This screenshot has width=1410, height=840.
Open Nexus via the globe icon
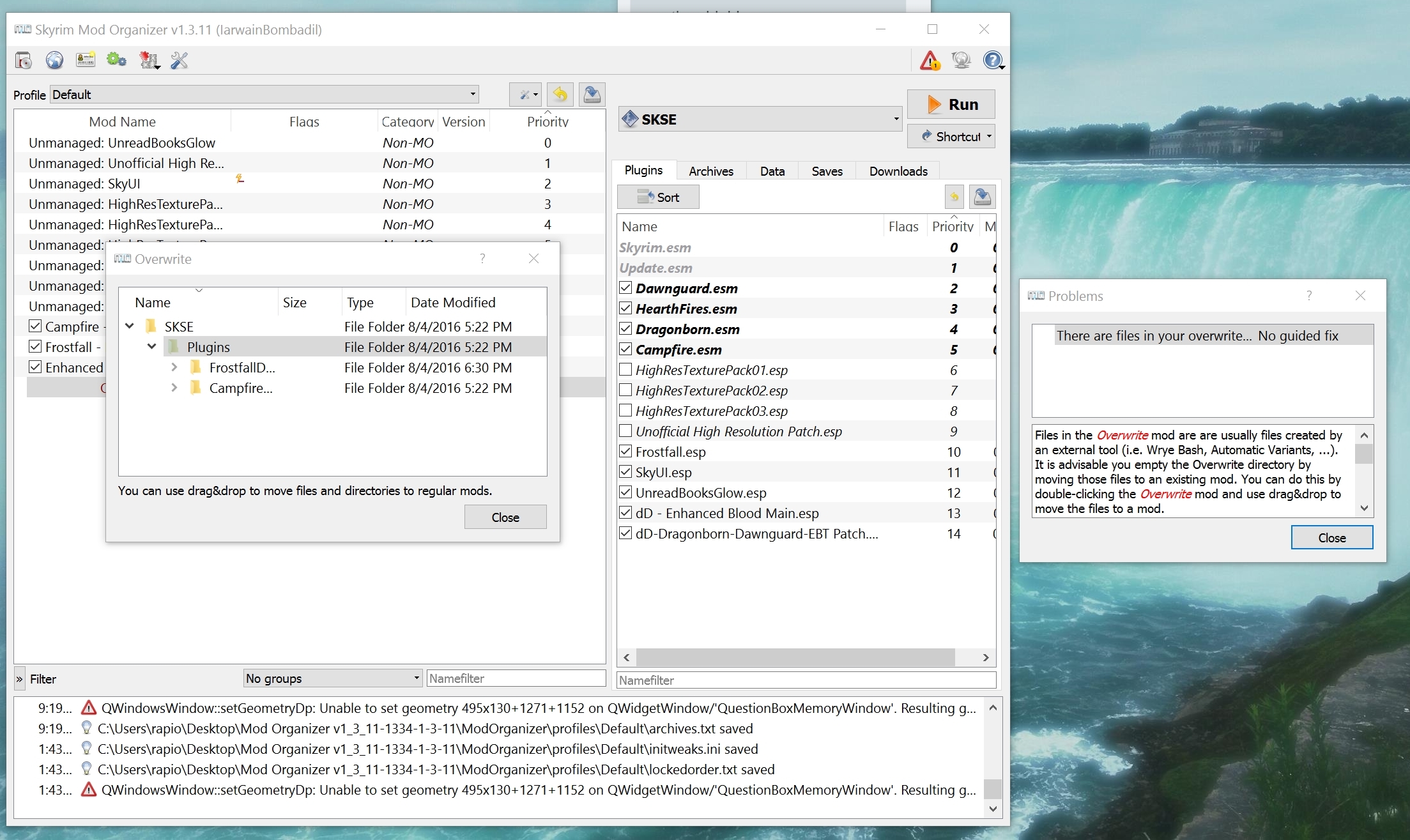(x=54, y=61)
